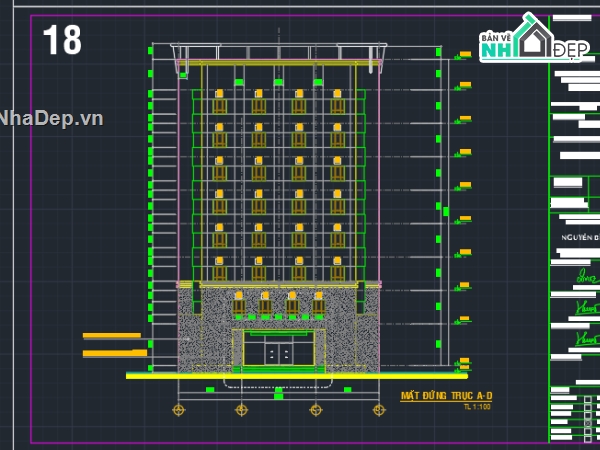Image resolution: width=600 pixels, height=450 pixels.
Task: Pick the rightmost grid axis bubble below building
Action: (379, 410)
